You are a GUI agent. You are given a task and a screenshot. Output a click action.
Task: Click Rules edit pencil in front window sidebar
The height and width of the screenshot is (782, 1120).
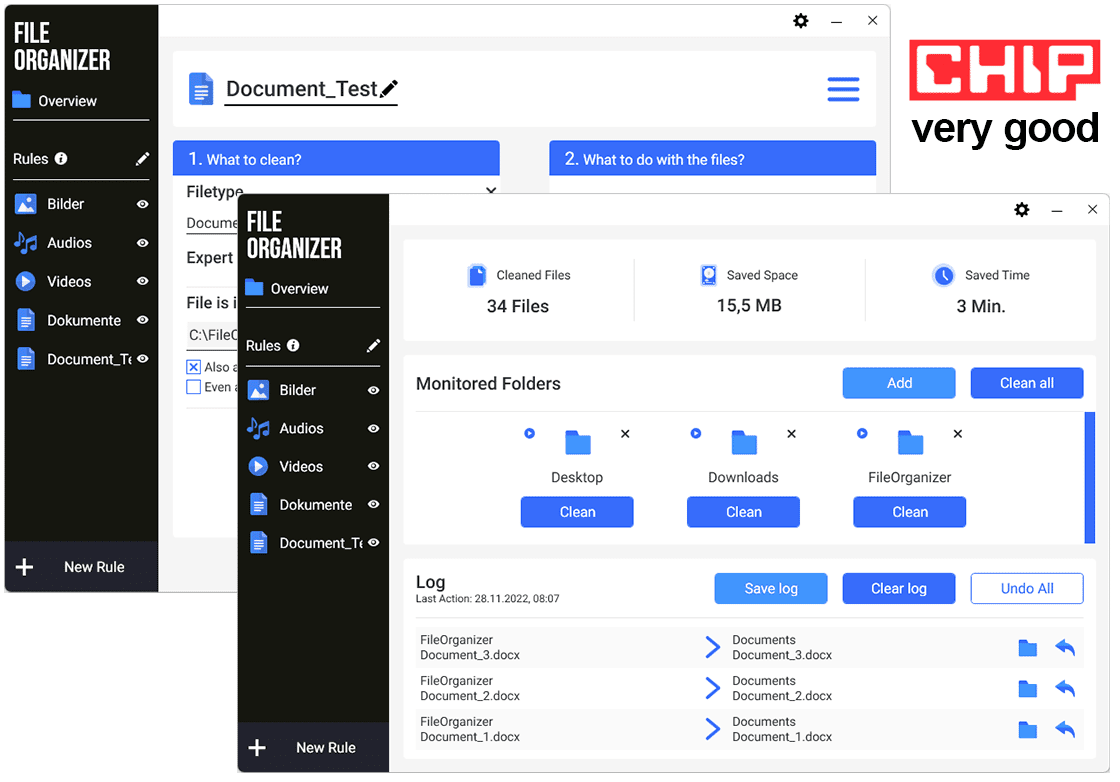[373, 346]
